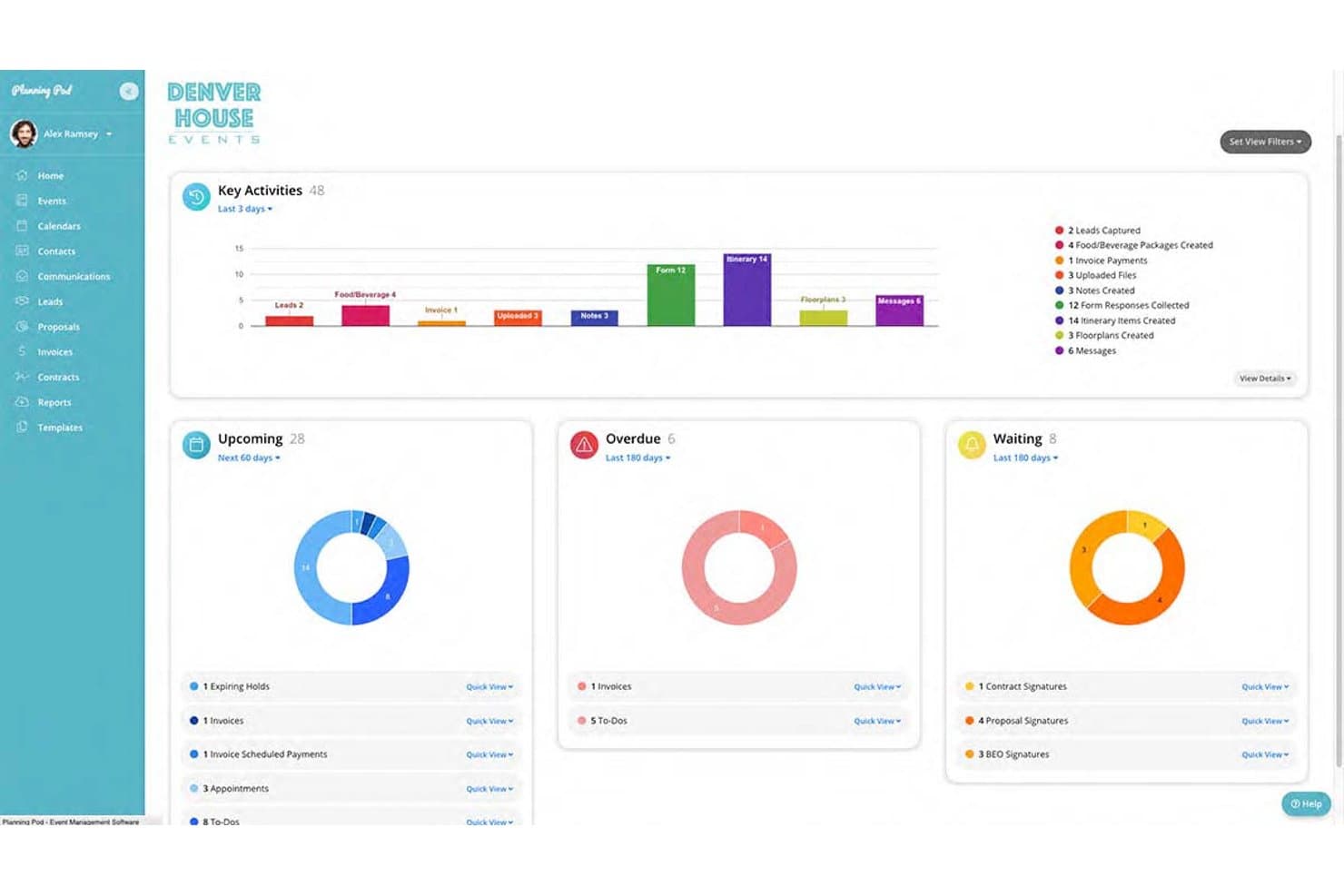Click the Key Activities history icon
Image resolution: width=1344 pixels, height=896 pixels.
click(196, 197)
